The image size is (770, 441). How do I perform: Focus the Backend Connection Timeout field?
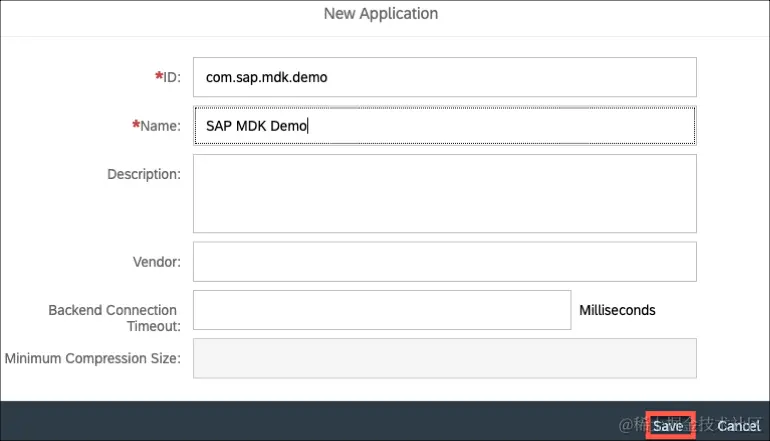pyautogui.click(x=382, y=310)
